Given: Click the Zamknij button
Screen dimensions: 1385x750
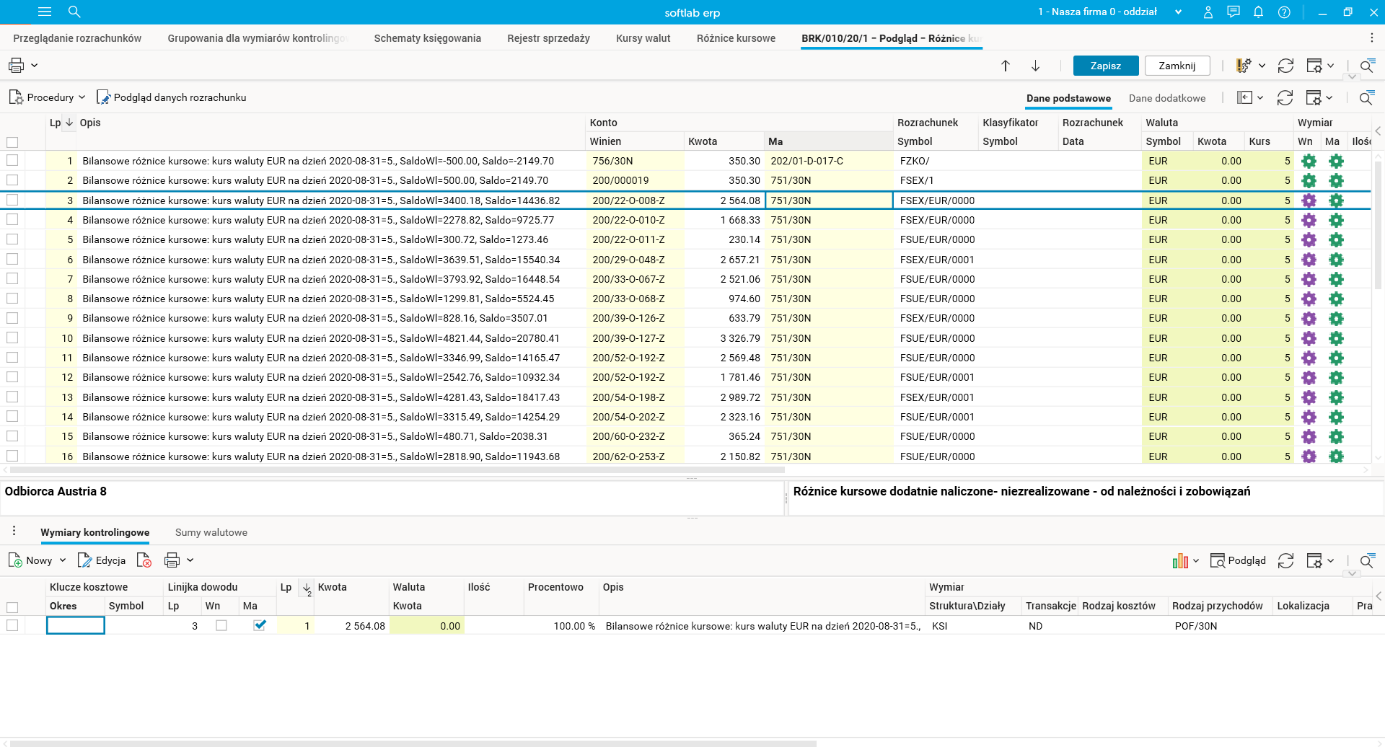Looking at the screenshot, I should (x=1176, y=66).
